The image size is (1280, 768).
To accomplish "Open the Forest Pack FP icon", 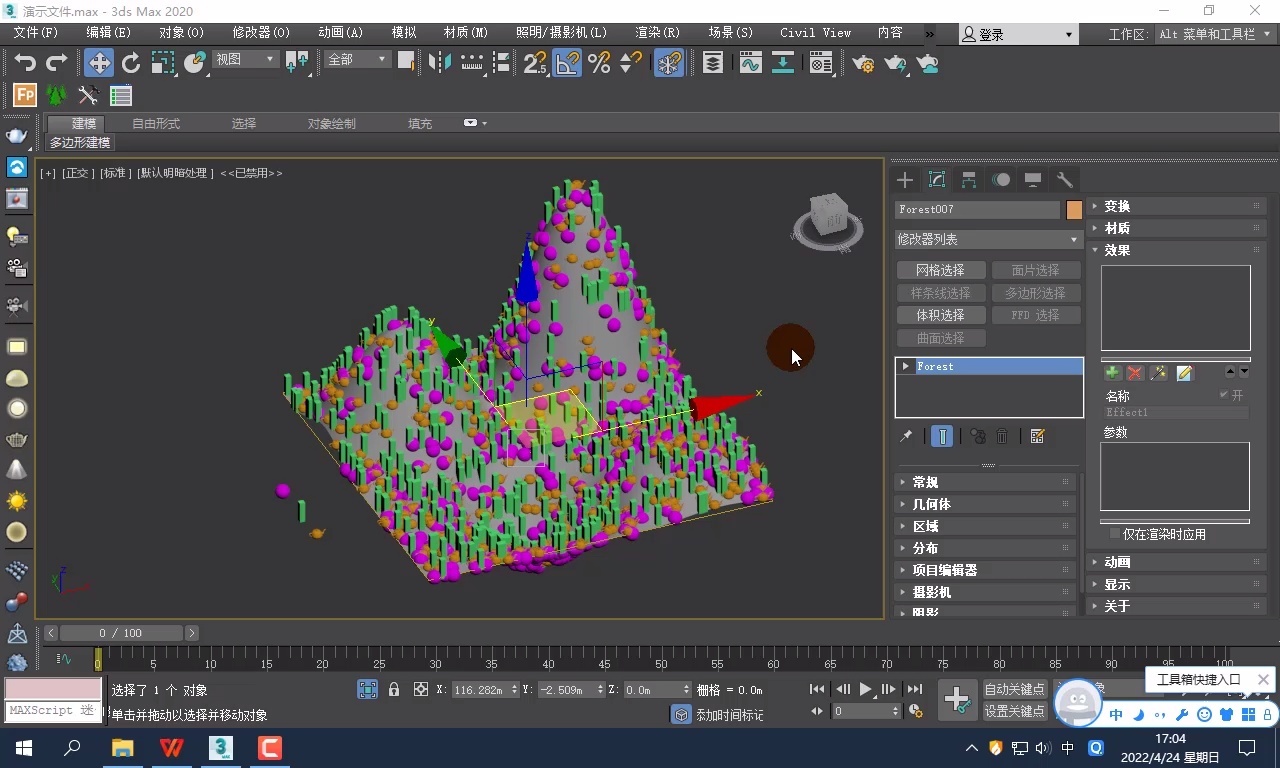I will tap(24, 96).
